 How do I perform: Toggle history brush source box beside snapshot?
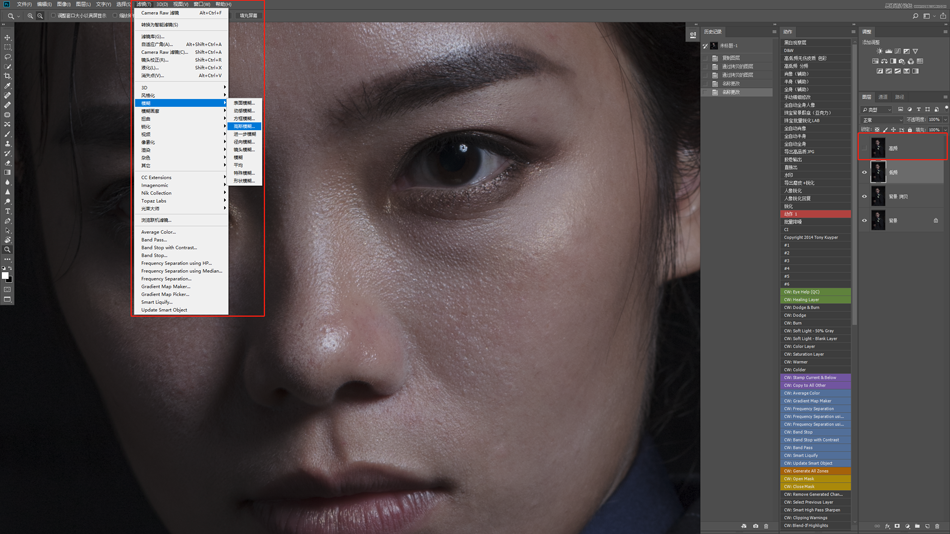click(705, 45)
